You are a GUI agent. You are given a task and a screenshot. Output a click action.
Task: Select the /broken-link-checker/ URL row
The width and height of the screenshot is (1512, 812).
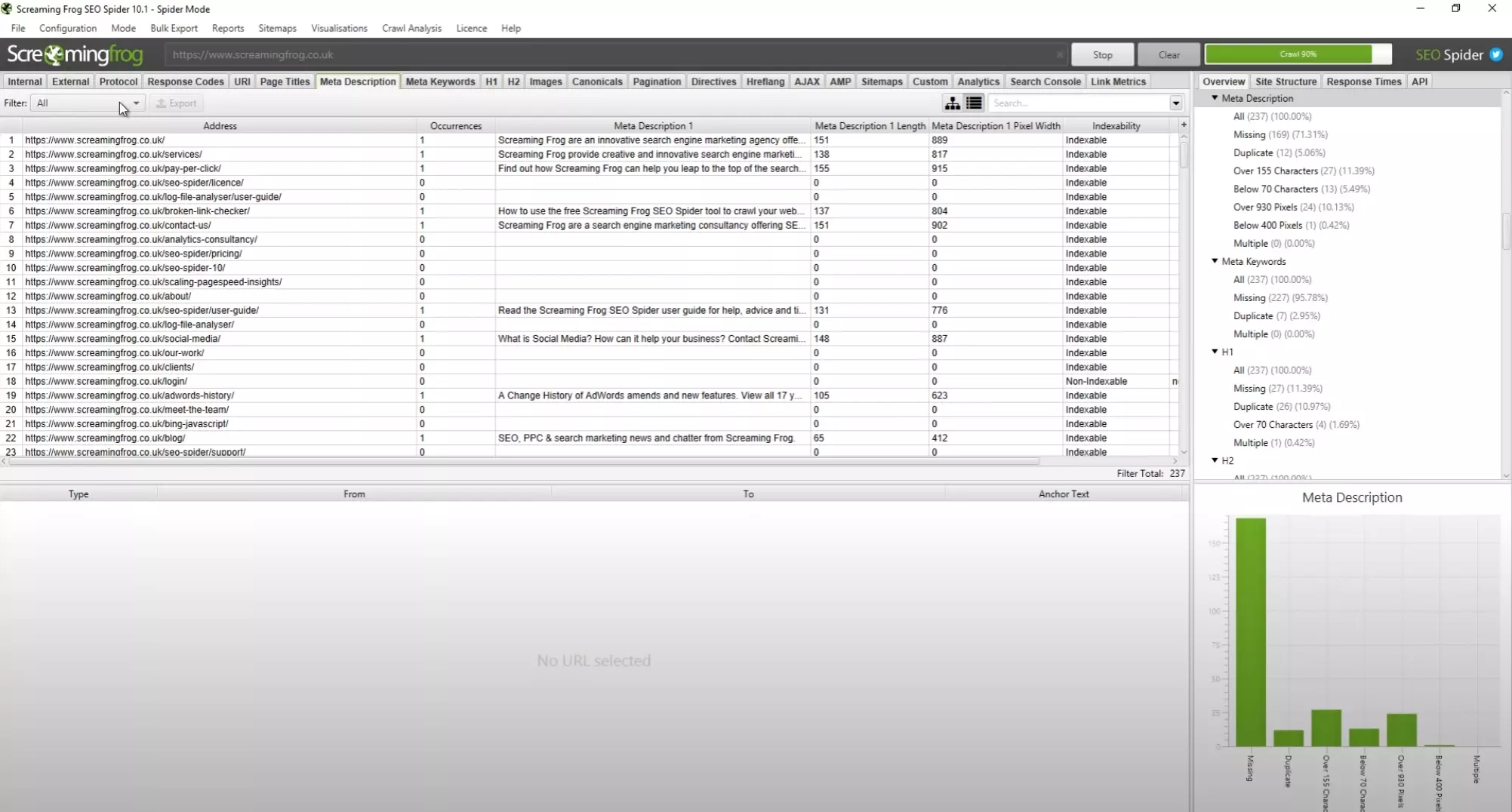pos(589,211)
